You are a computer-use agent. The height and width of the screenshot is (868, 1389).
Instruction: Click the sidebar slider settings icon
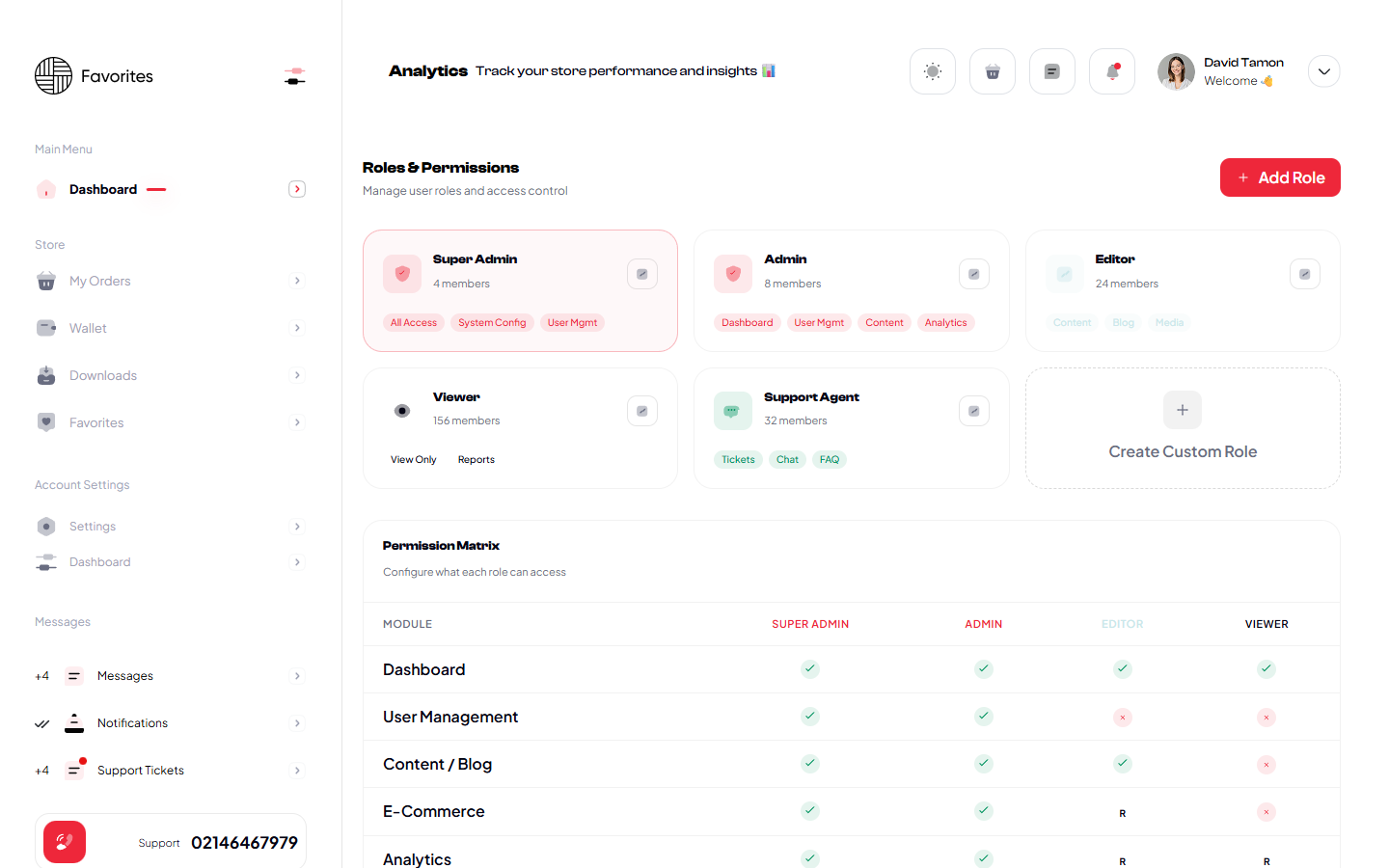295,76
